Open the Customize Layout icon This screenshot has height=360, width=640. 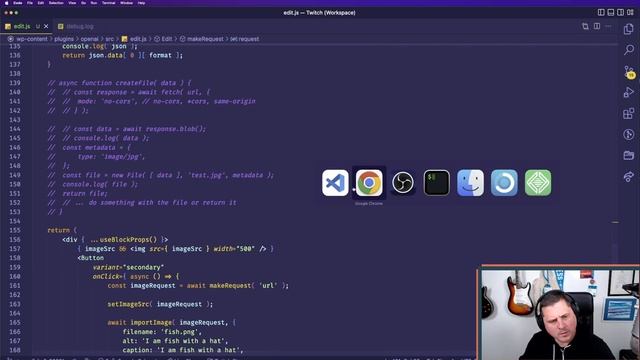pos(630,13)
